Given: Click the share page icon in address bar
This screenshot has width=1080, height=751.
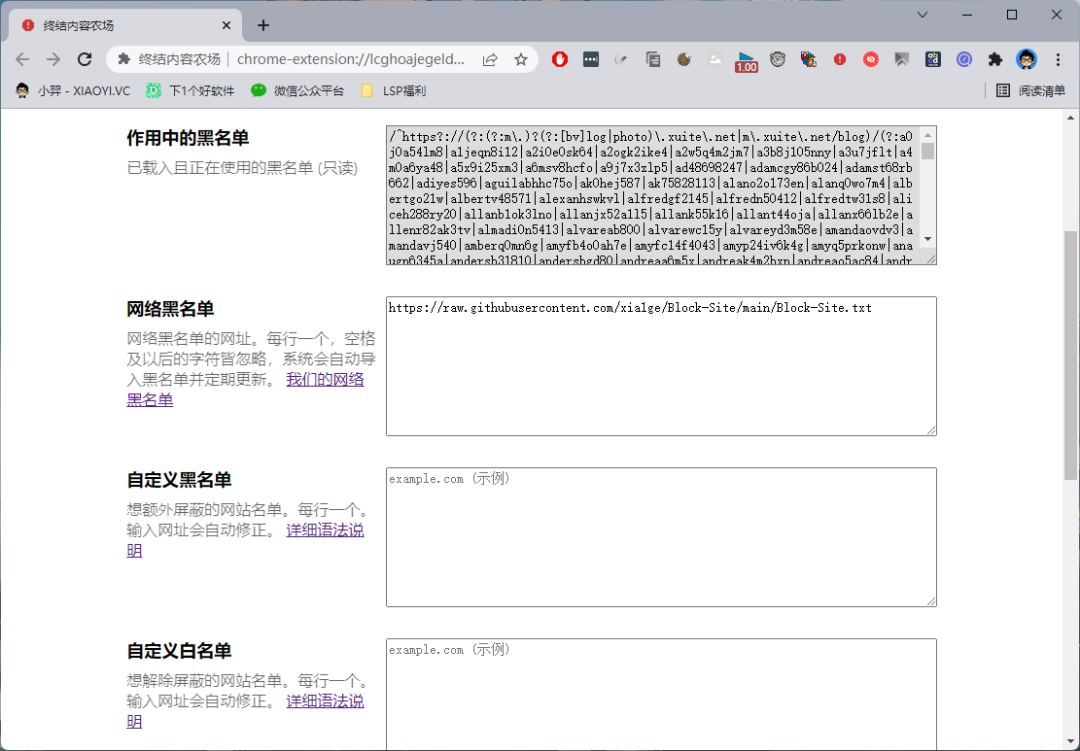Looking at the screenshot, I should click(x=490, y=59).
